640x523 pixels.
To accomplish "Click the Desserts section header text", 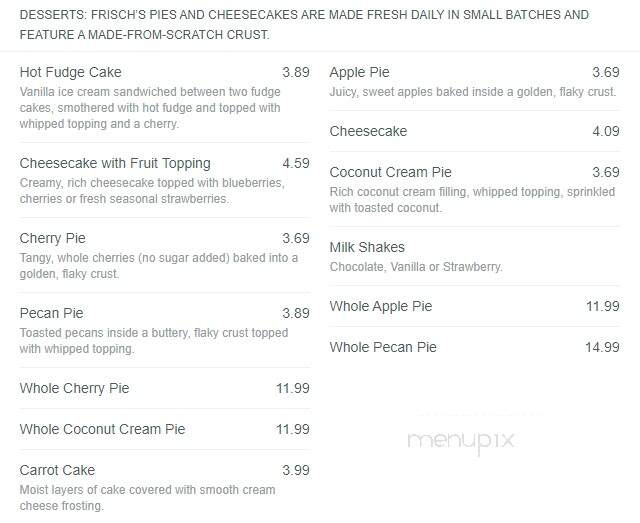I will (x=304, y=24).
